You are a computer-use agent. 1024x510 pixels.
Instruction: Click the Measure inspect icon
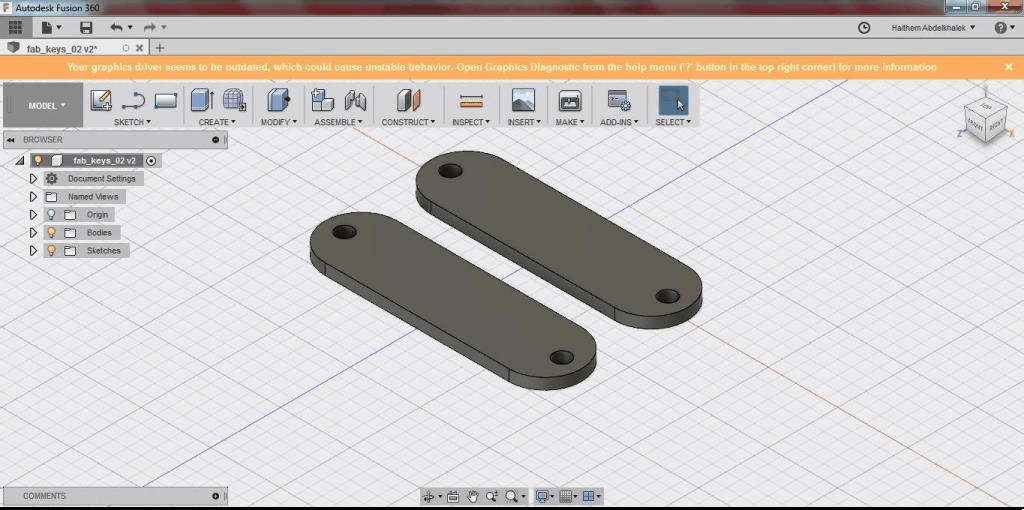click(x=471, y=101)
